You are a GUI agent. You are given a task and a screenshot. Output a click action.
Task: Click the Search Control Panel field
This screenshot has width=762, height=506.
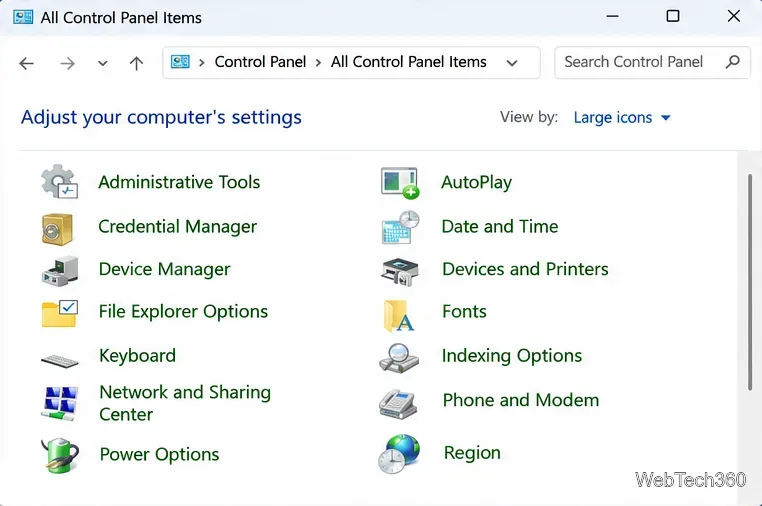tap(652, 62)
